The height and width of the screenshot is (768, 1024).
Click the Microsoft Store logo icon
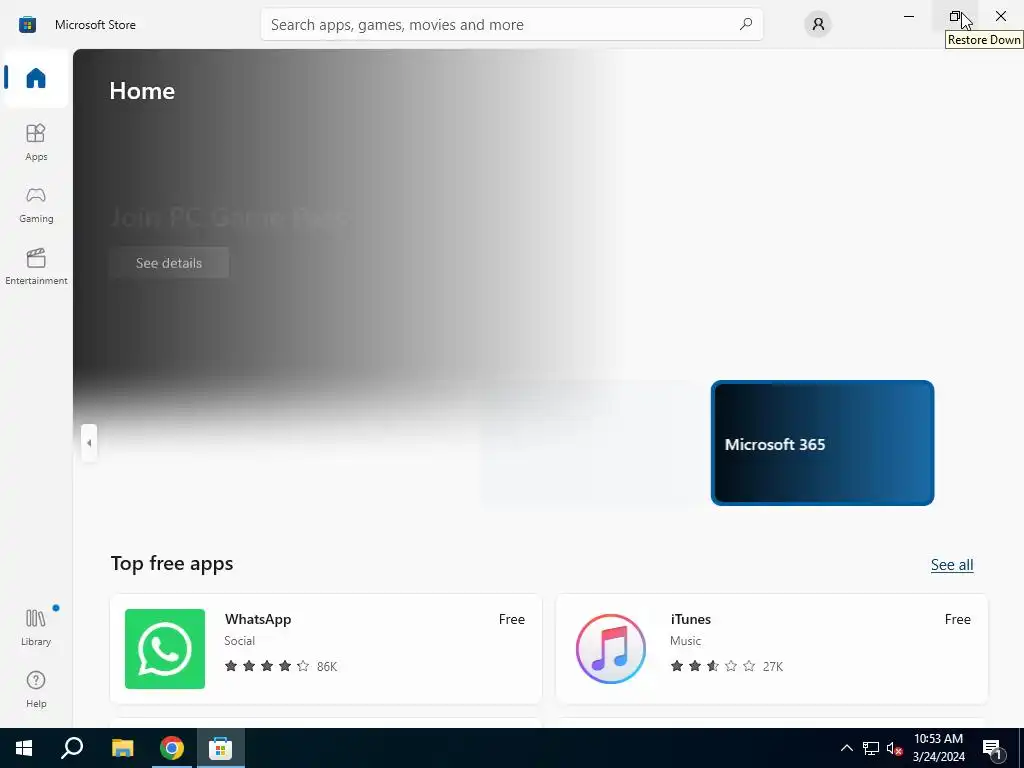(x=27, y=25)
